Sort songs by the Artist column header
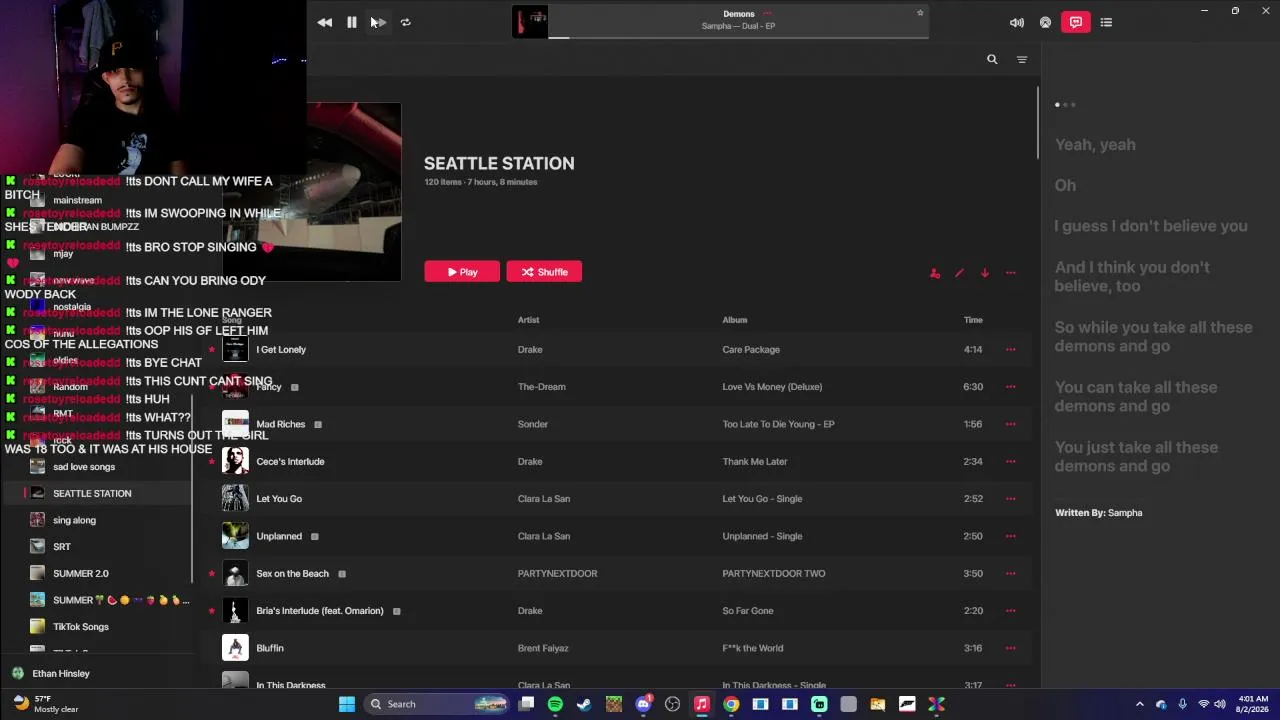Image resolution: width=1280 pixels, height=720 pixels. pyautogui.click(x=528, y=320)
